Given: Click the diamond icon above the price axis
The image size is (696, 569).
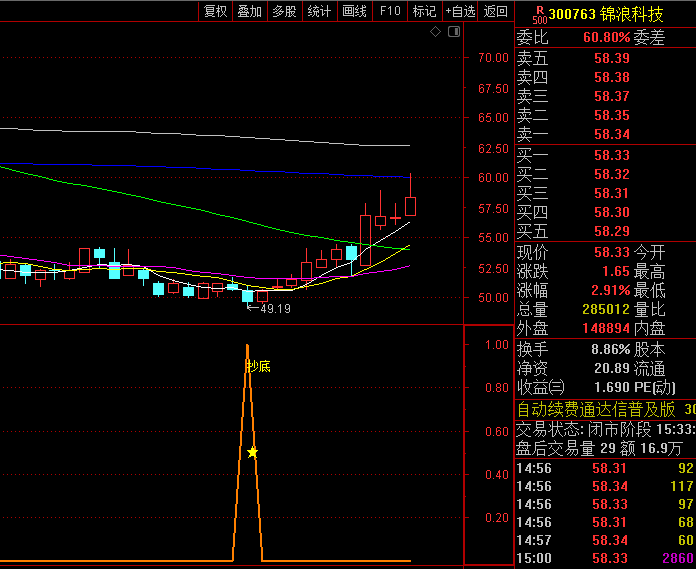Looking at the screenshot, I should pos(436,32).
